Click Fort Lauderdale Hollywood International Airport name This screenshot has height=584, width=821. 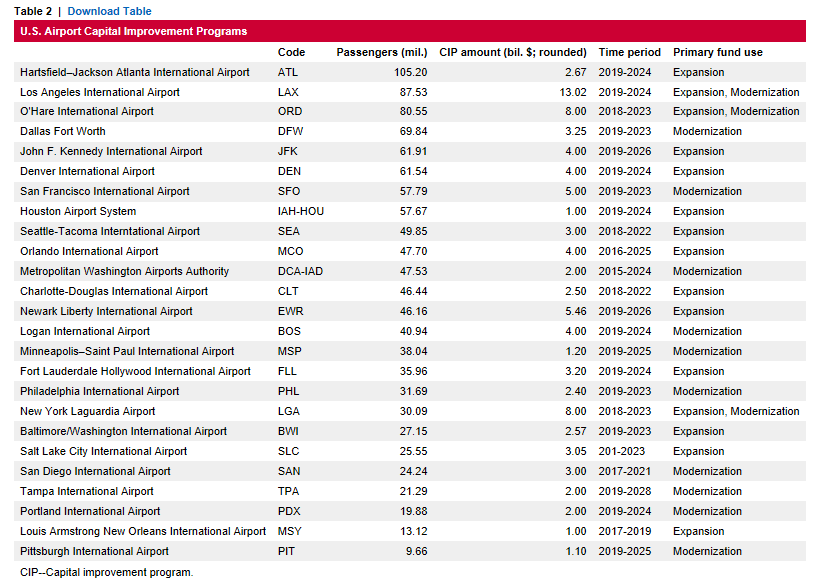[135, 371]
